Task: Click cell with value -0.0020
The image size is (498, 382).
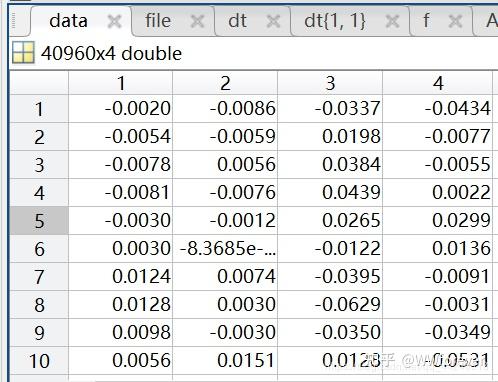Action: pos(121,109)
